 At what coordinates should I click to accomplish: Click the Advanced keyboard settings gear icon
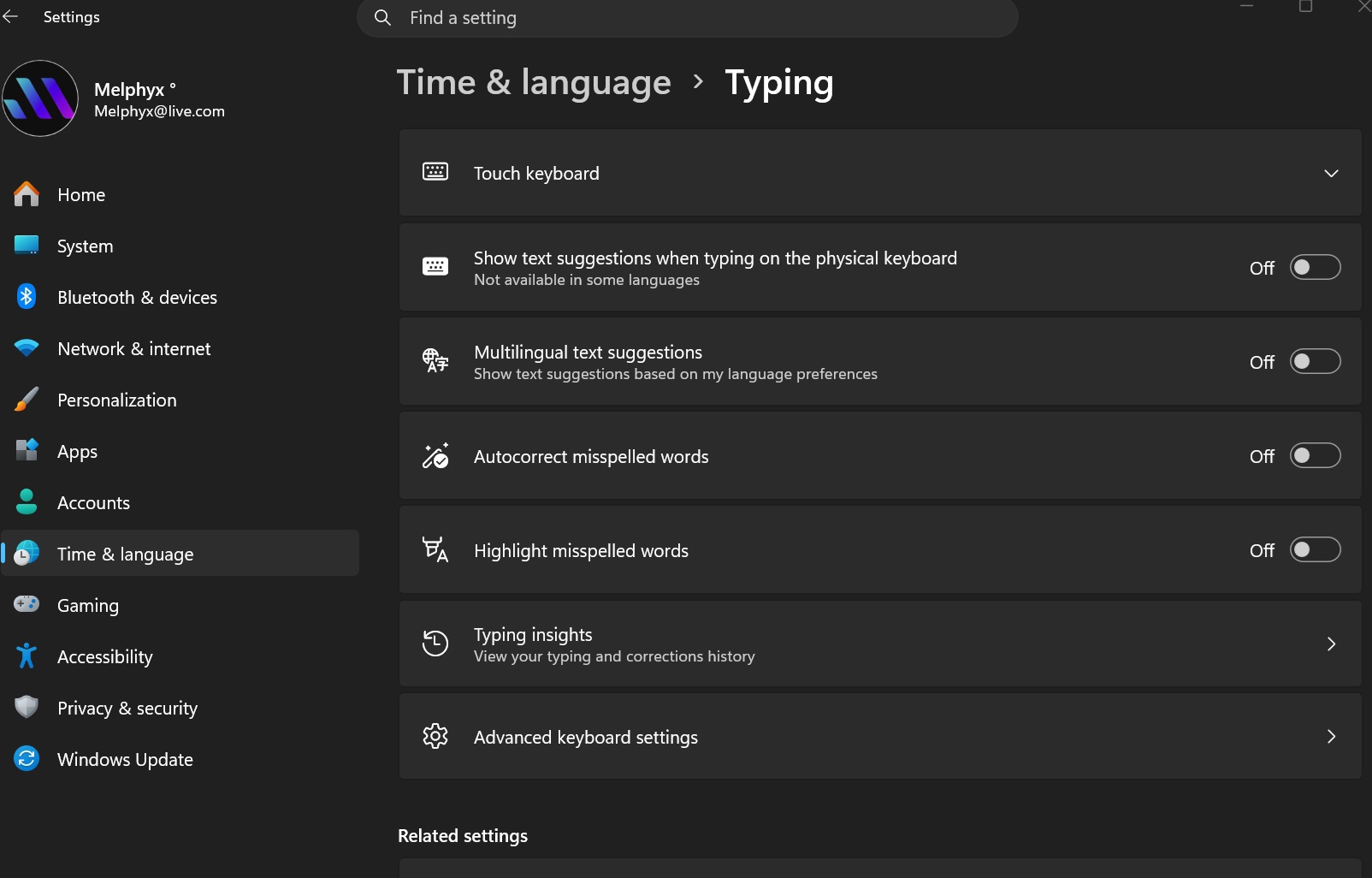[x=435, y=736]
